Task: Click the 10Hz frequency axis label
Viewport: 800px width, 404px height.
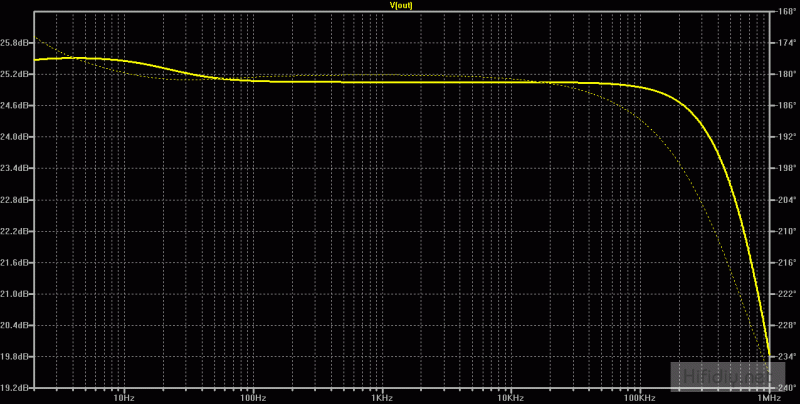Action: click(124, 397)
